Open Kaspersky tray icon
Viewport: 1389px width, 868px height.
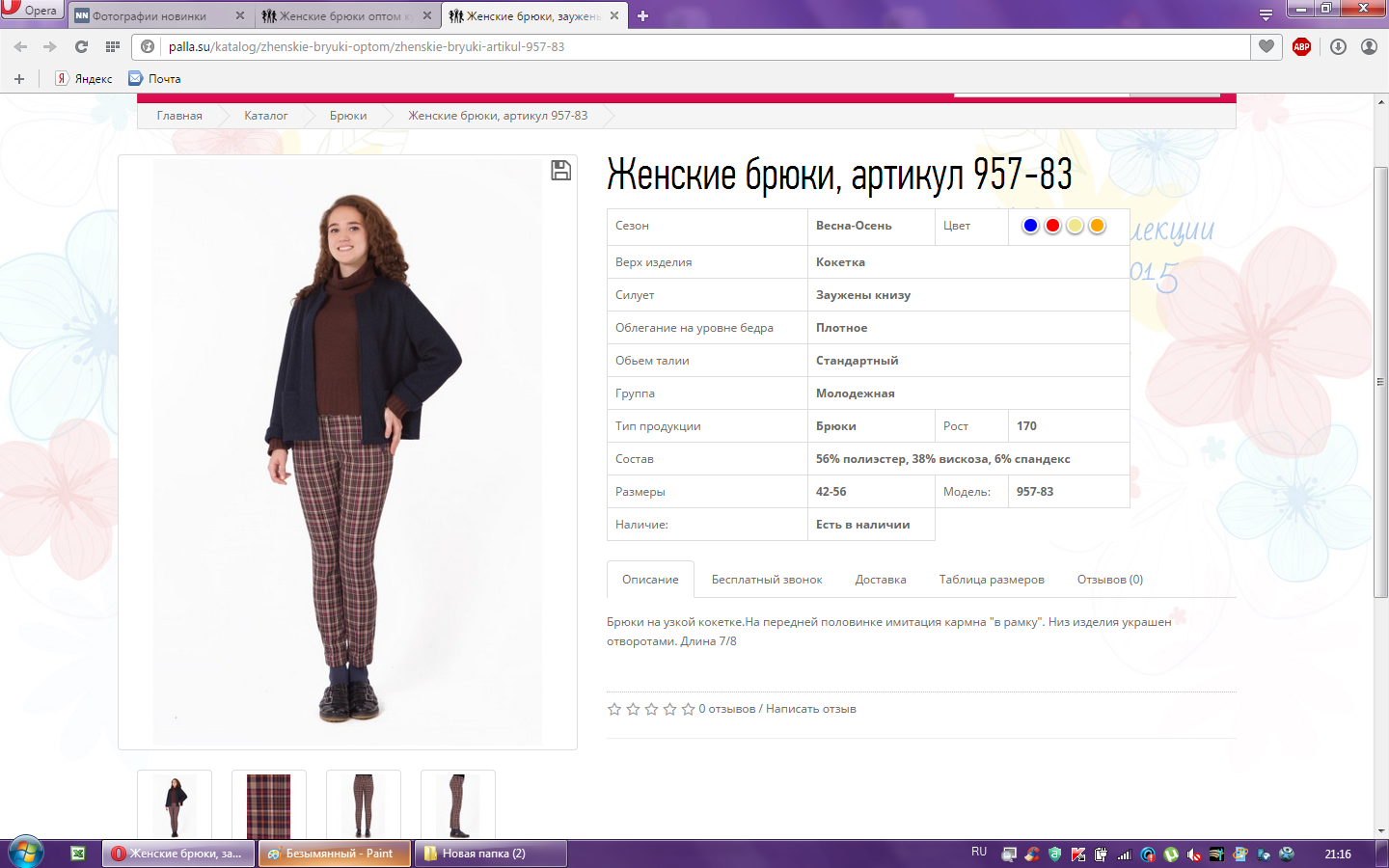click(x=1078, y=854)
